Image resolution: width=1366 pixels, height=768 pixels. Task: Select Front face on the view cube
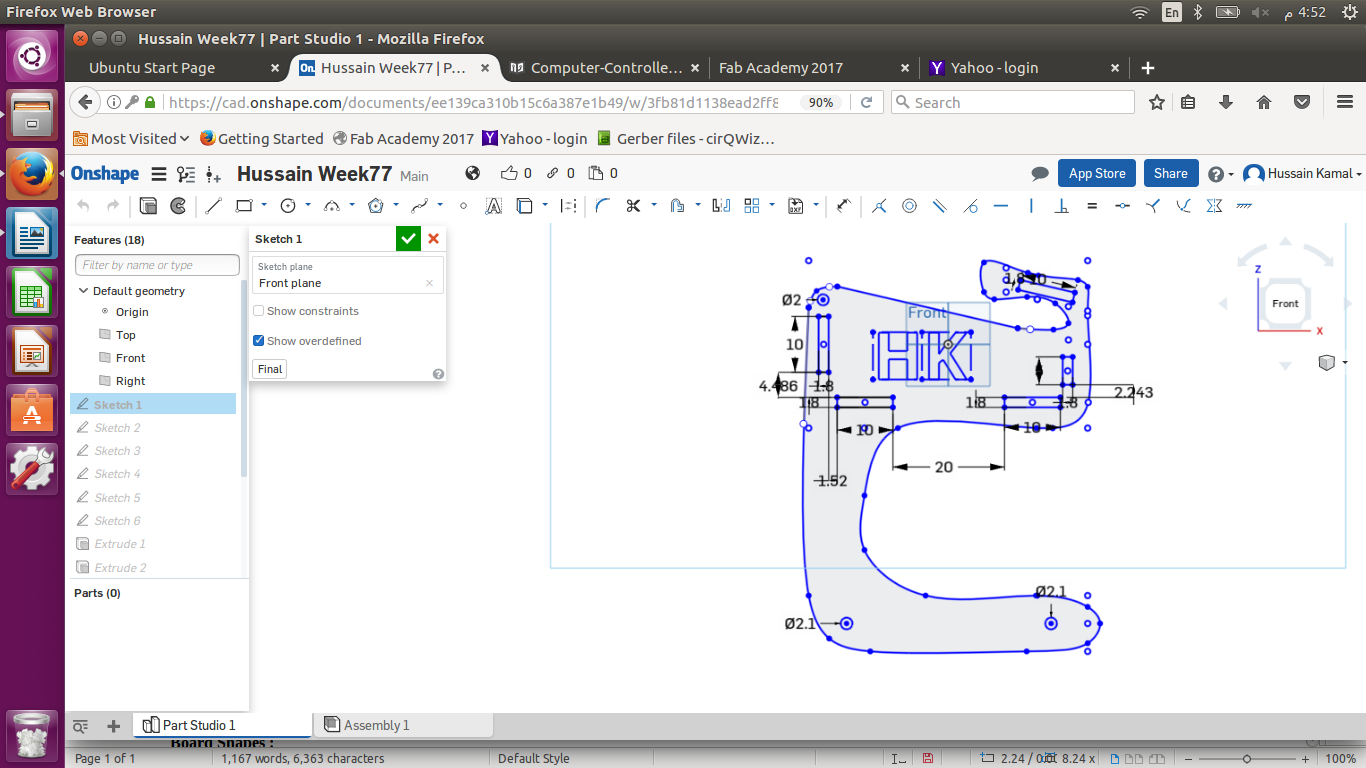[1285, 303]
